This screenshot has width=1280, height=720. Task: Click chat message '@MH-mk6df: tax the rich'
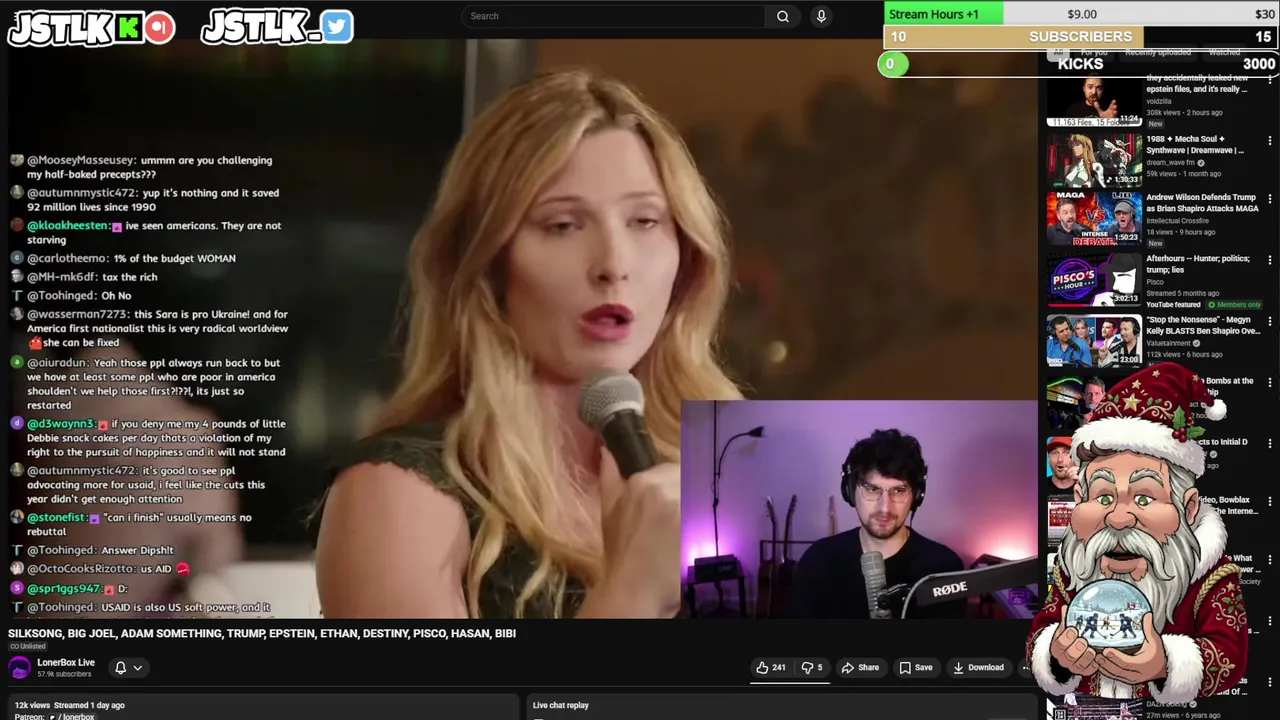pos(92,277)
